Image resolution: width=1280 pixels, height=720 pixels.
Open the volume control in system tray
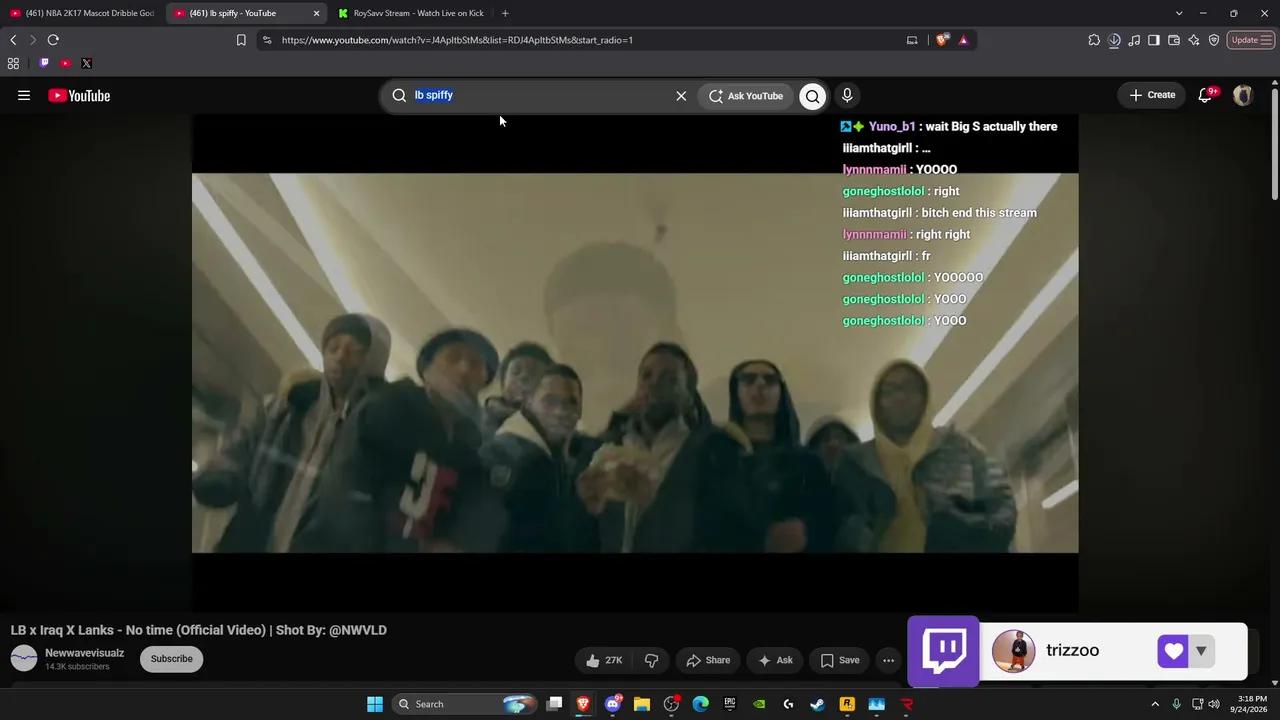click(1214, 704)
